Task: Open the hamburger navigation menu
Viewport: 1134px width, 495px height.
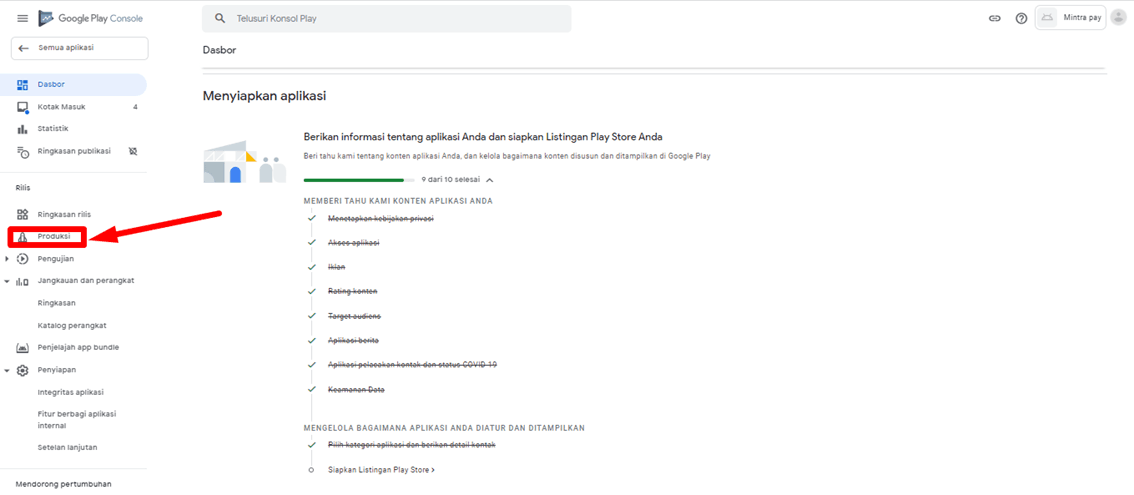Action: tap(22, 18)
